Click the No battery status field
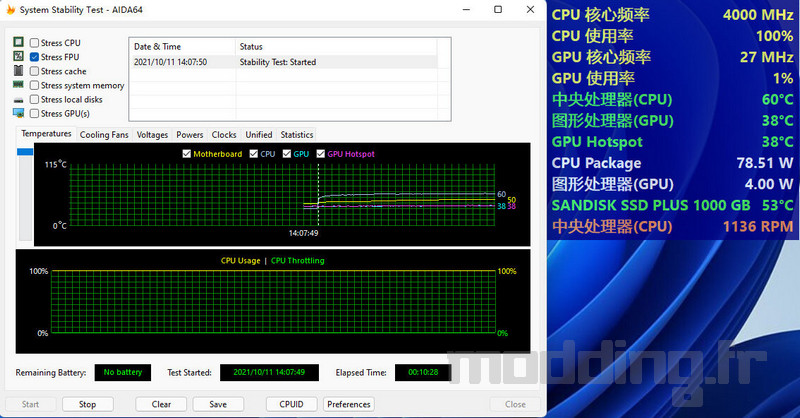 point(122,373)
